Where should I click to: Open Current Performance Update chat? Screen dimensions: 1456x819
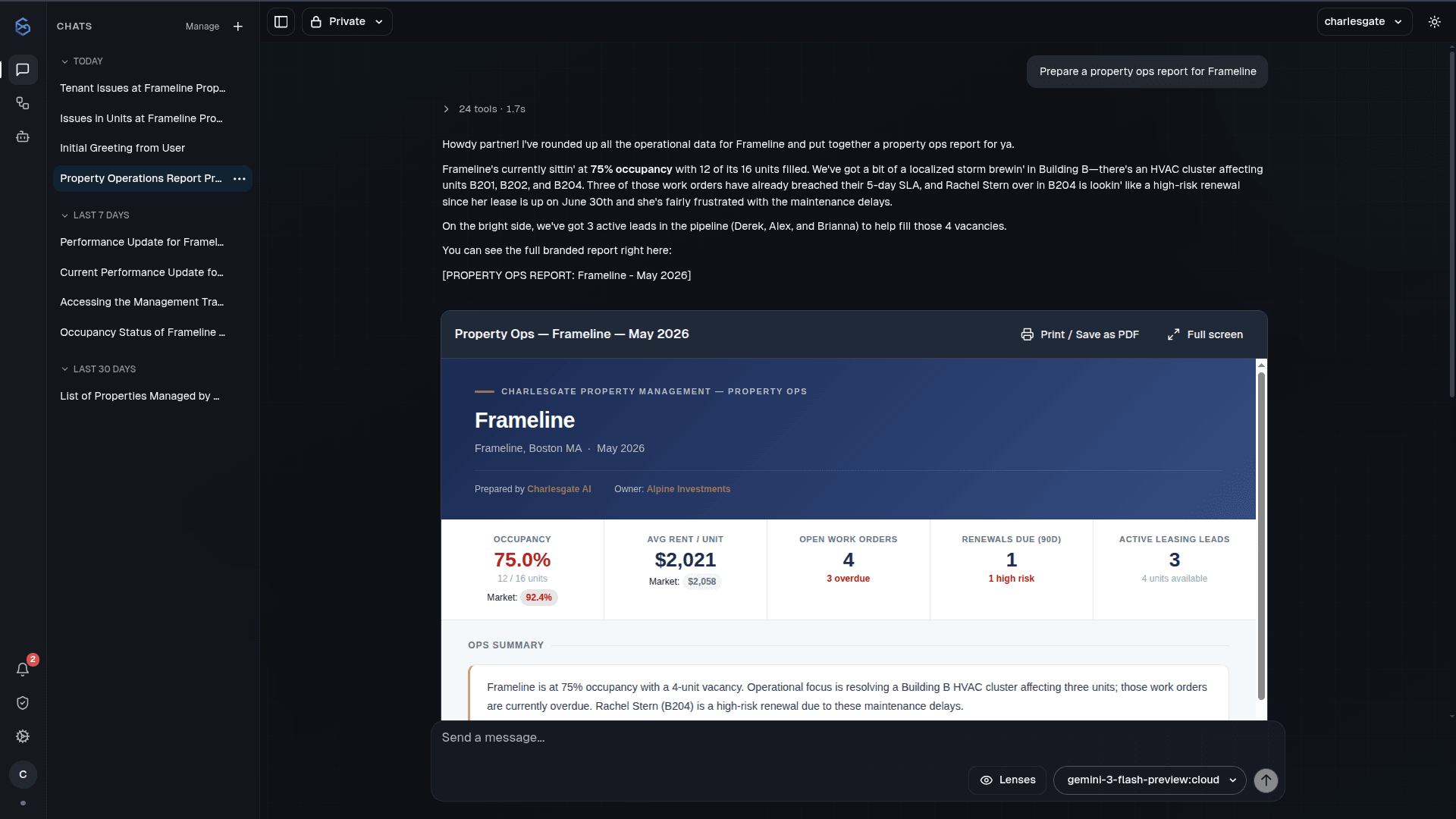click(152, 272)
